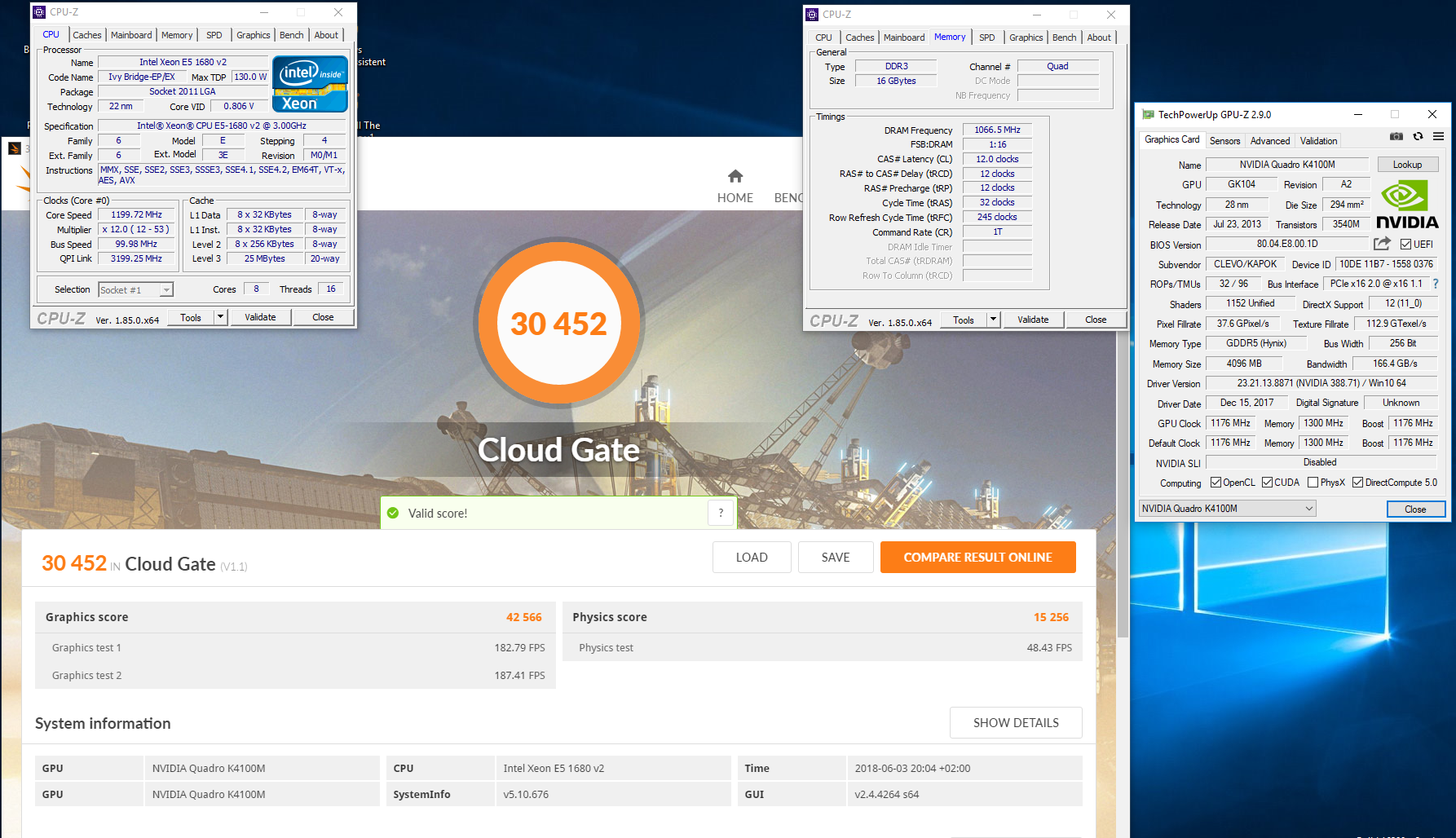Click the valid score help question mark
Image resolution: width=1456 pixels, height=838 pixels.
click(x=721, y=513)
